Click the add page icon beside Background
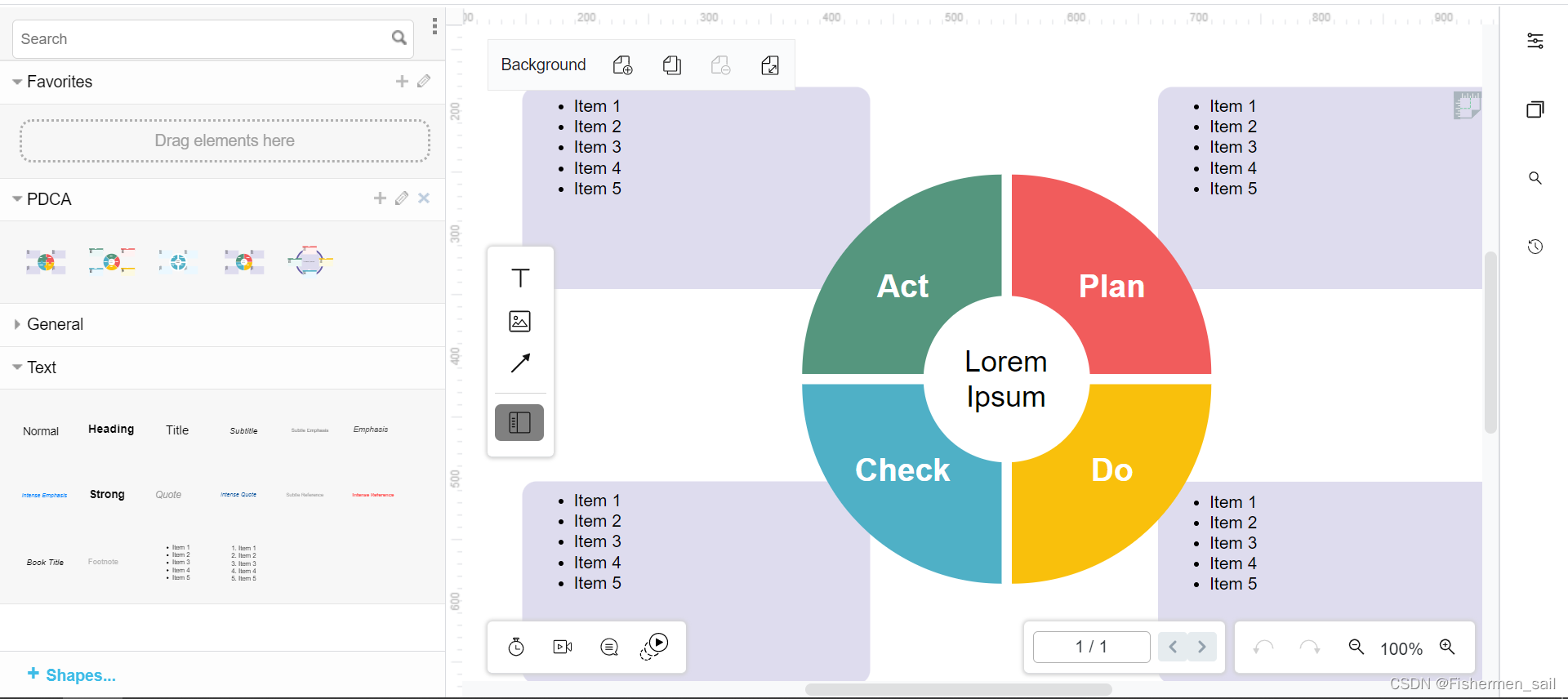 (x=623, y=65)
